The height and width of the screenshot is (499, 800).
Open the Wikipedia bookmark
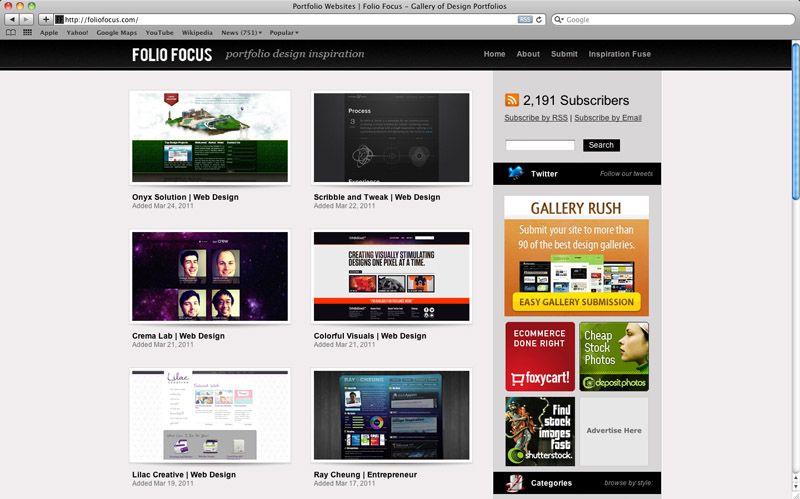197,33
